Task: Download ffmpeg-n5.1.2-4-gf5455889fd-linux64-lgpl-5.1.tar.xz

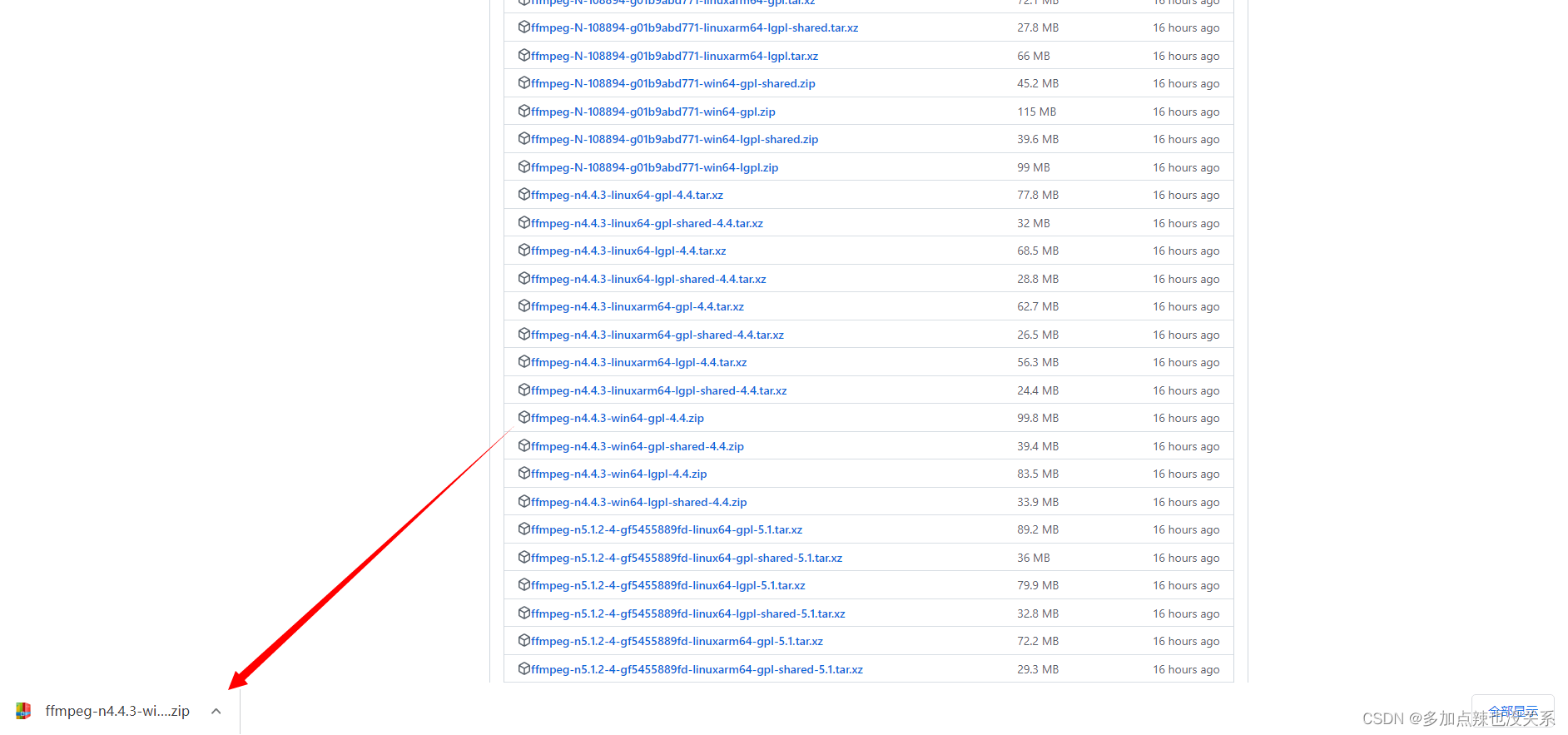Action: coord(668,585)
